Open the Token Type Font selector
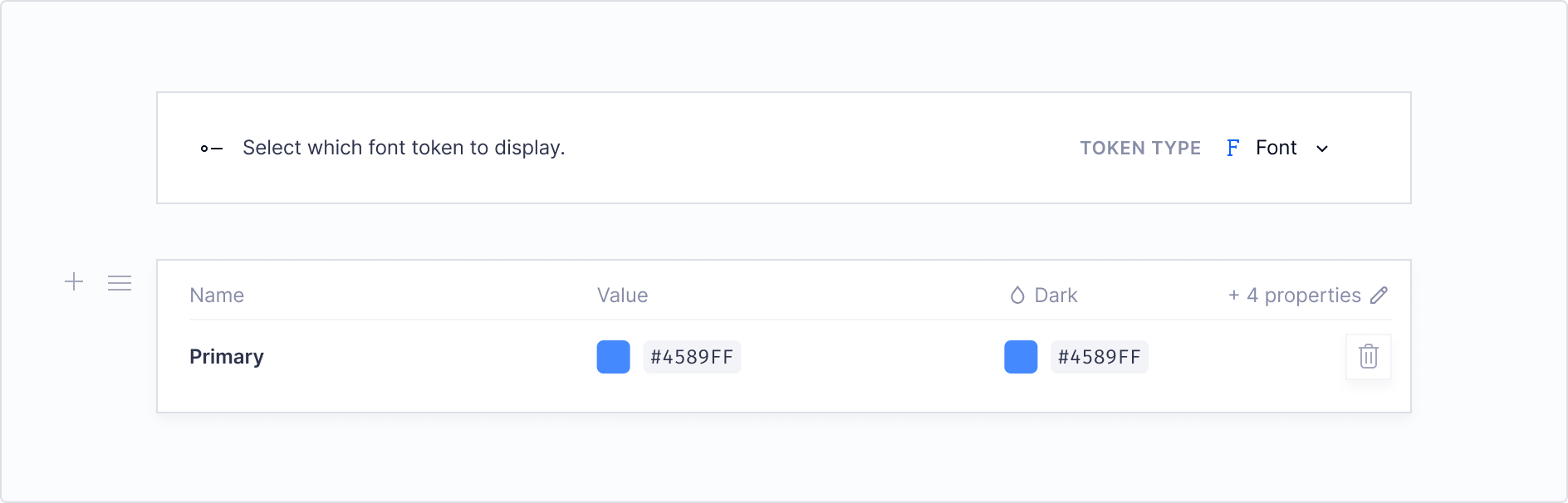Viewport: 1568px width, 503px height. (1278, 148)
